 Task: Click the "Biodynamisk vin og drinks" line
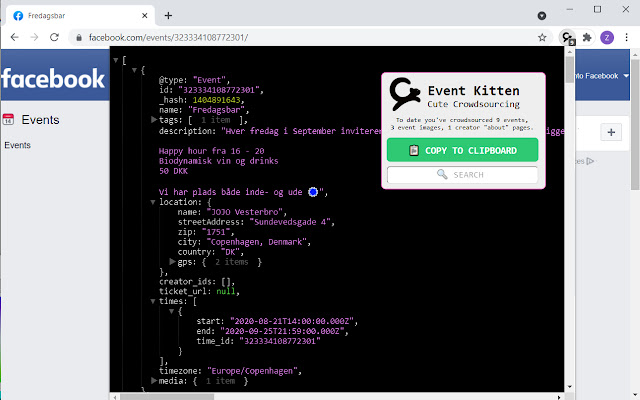pyautogui.click(x=219, y=161)
